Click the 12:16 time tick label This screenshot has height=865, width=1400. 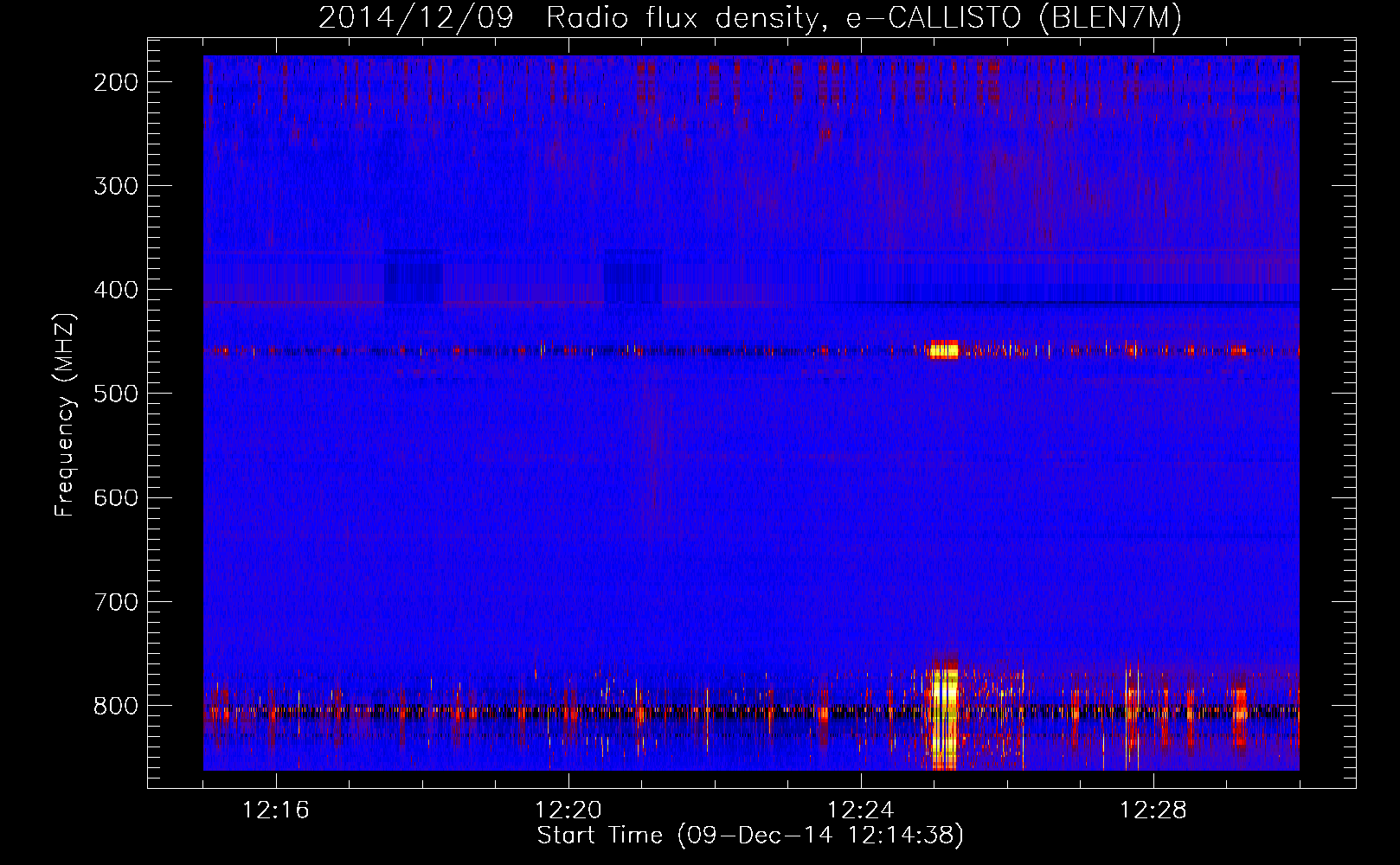pos(276,811)
